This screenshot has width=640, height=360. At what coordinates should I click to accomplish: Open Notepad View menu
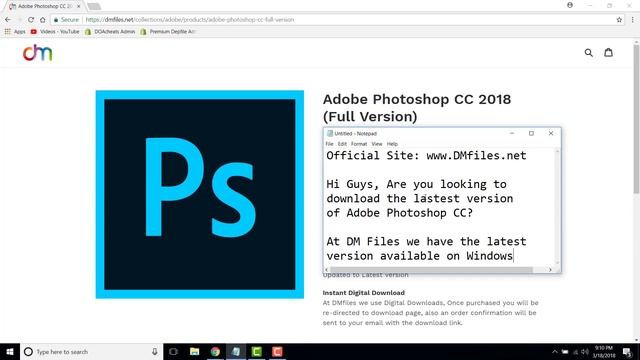click(x=377, y=144)
